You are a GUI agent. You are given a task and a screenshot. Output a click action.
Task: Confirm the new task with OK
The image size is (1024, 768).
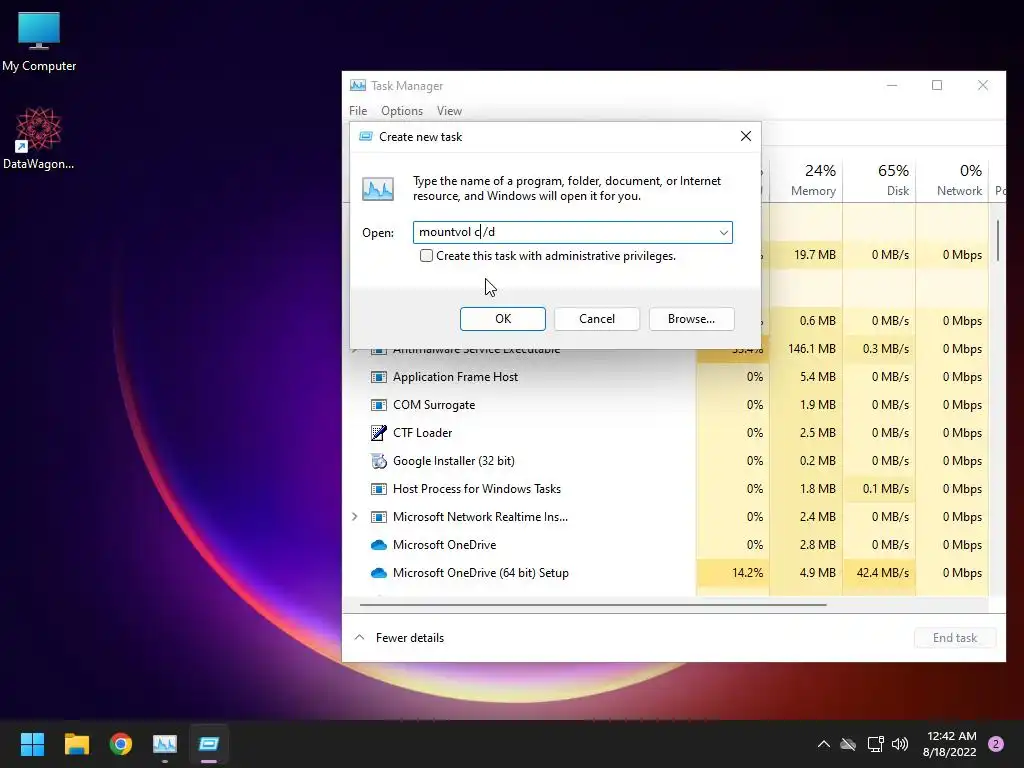click(503, 319)
